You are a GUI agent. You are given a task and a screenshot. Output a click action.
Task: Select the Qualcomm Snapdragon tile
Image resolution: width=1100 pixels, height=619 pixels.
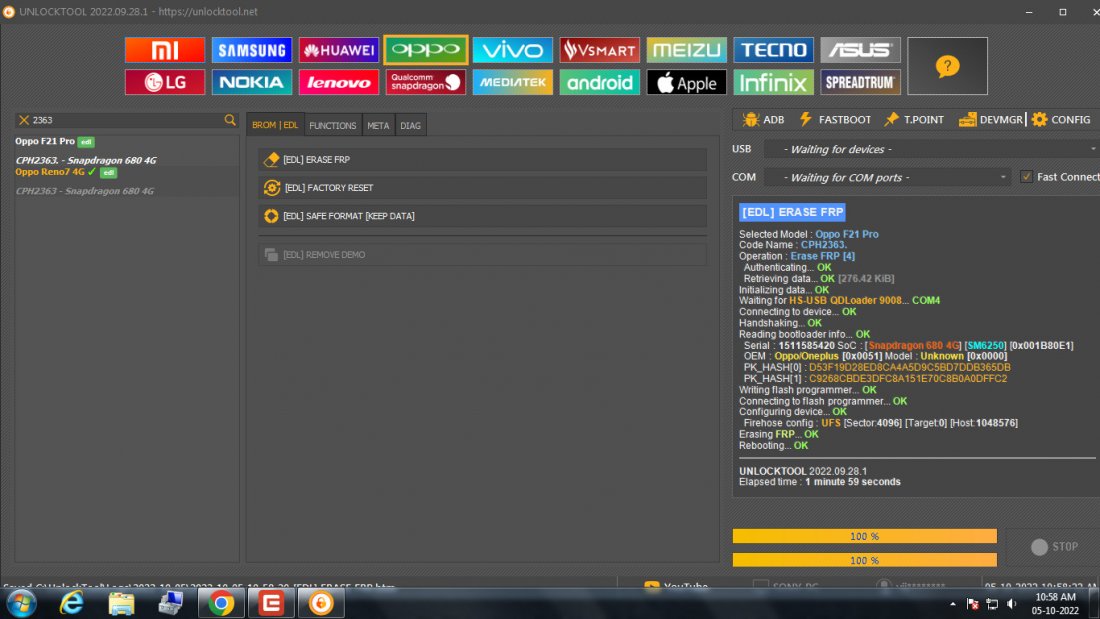pyautogui.click(x=426, y=82)
